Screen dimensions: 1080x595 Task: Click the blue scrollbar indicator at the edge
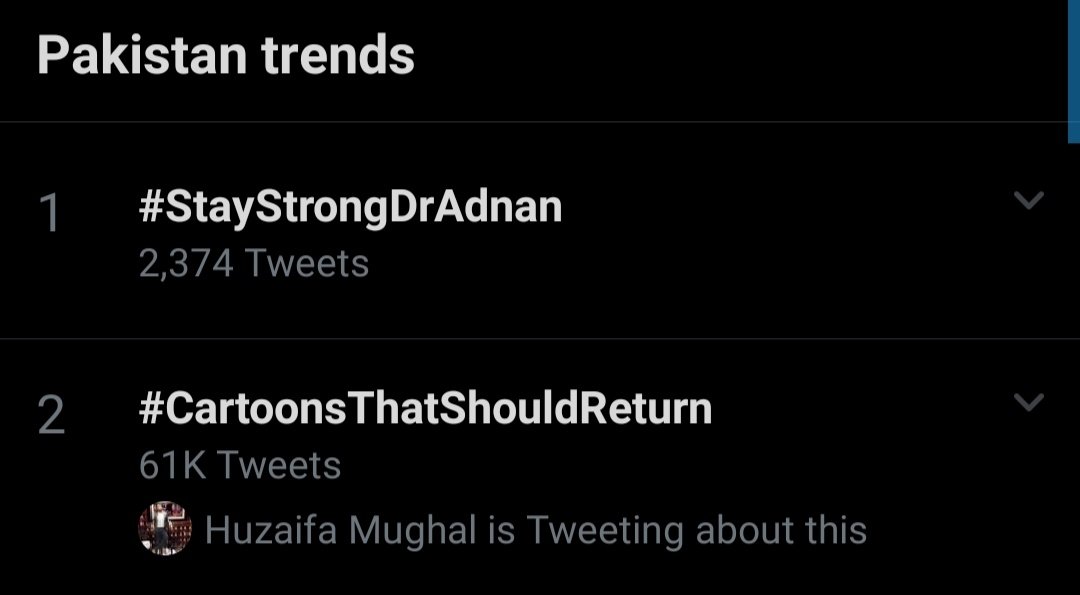coord(1073,70)
